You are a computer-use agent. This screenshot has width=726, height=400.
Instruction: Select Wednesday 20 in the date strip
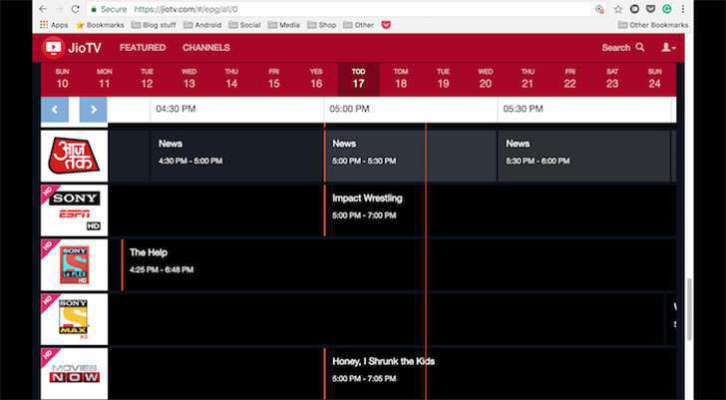(x=485, y=79)
